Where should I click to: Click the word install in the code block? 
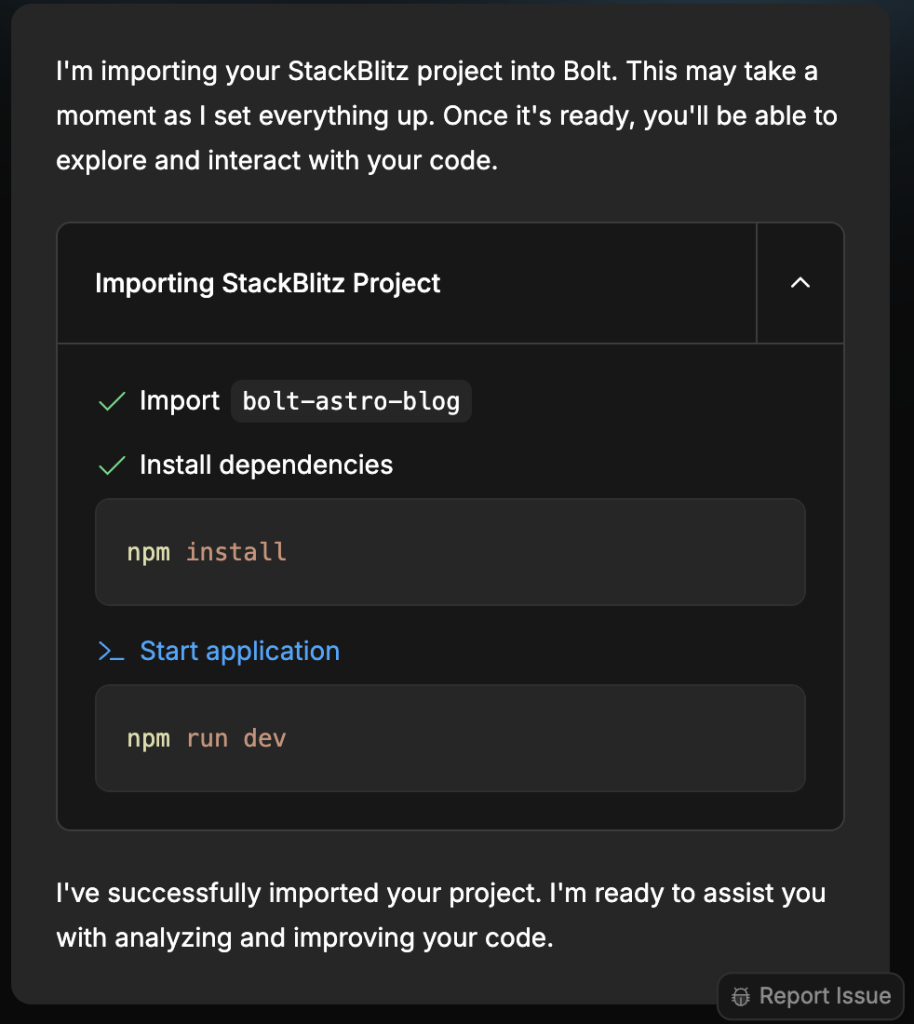click(236, 552)
